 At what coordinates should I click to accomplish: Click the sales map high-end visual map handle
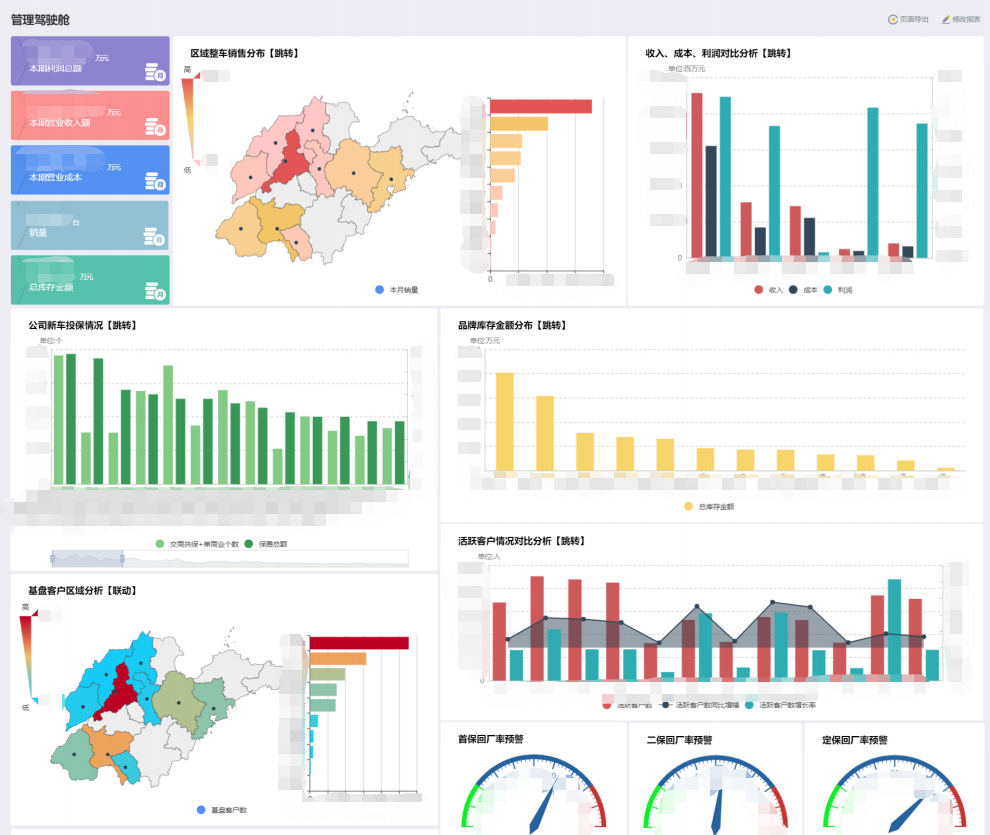[x=197, y=76]
